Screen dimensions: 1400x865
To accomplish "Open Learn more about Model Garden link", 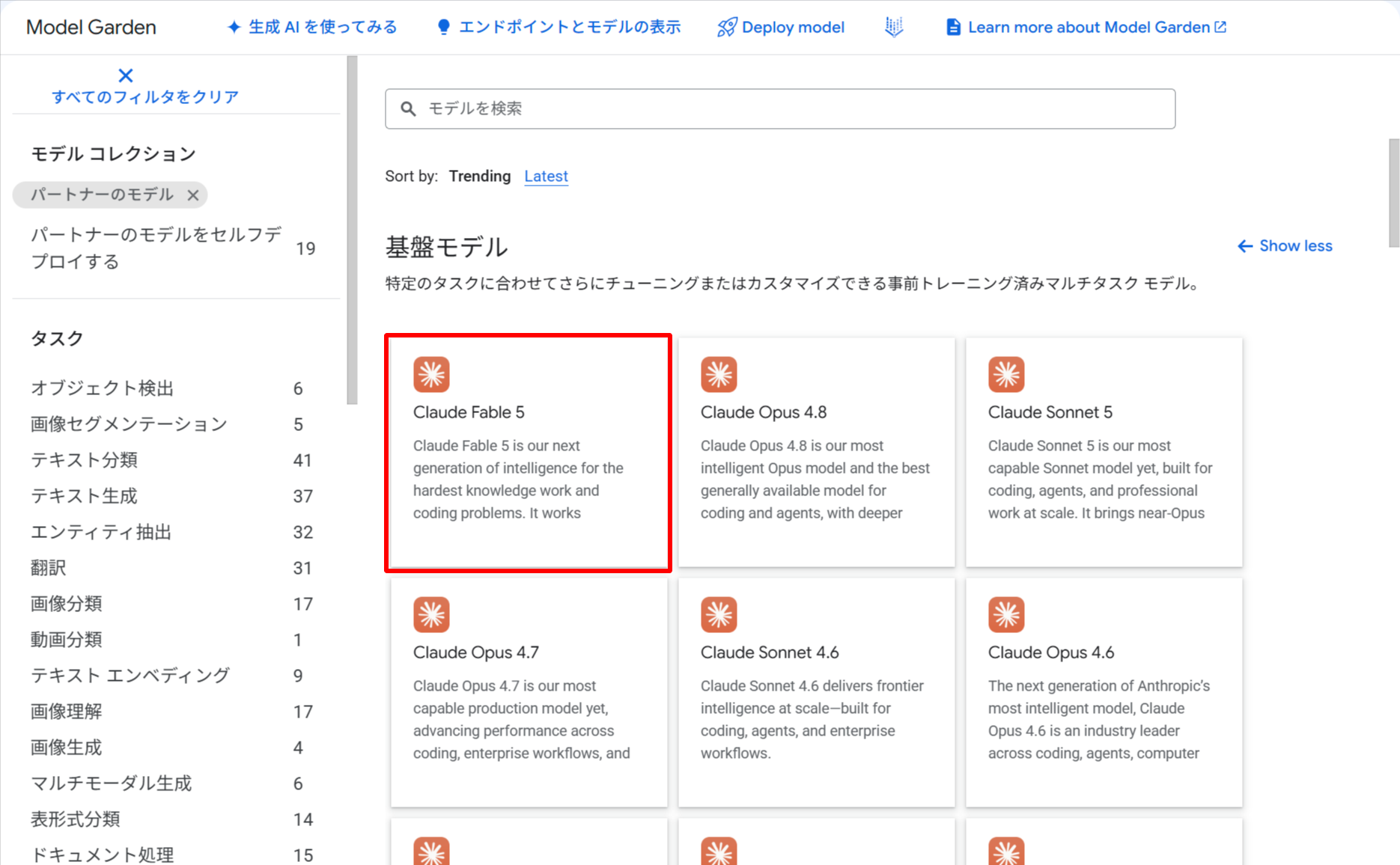I will (x=1089, y=28).
